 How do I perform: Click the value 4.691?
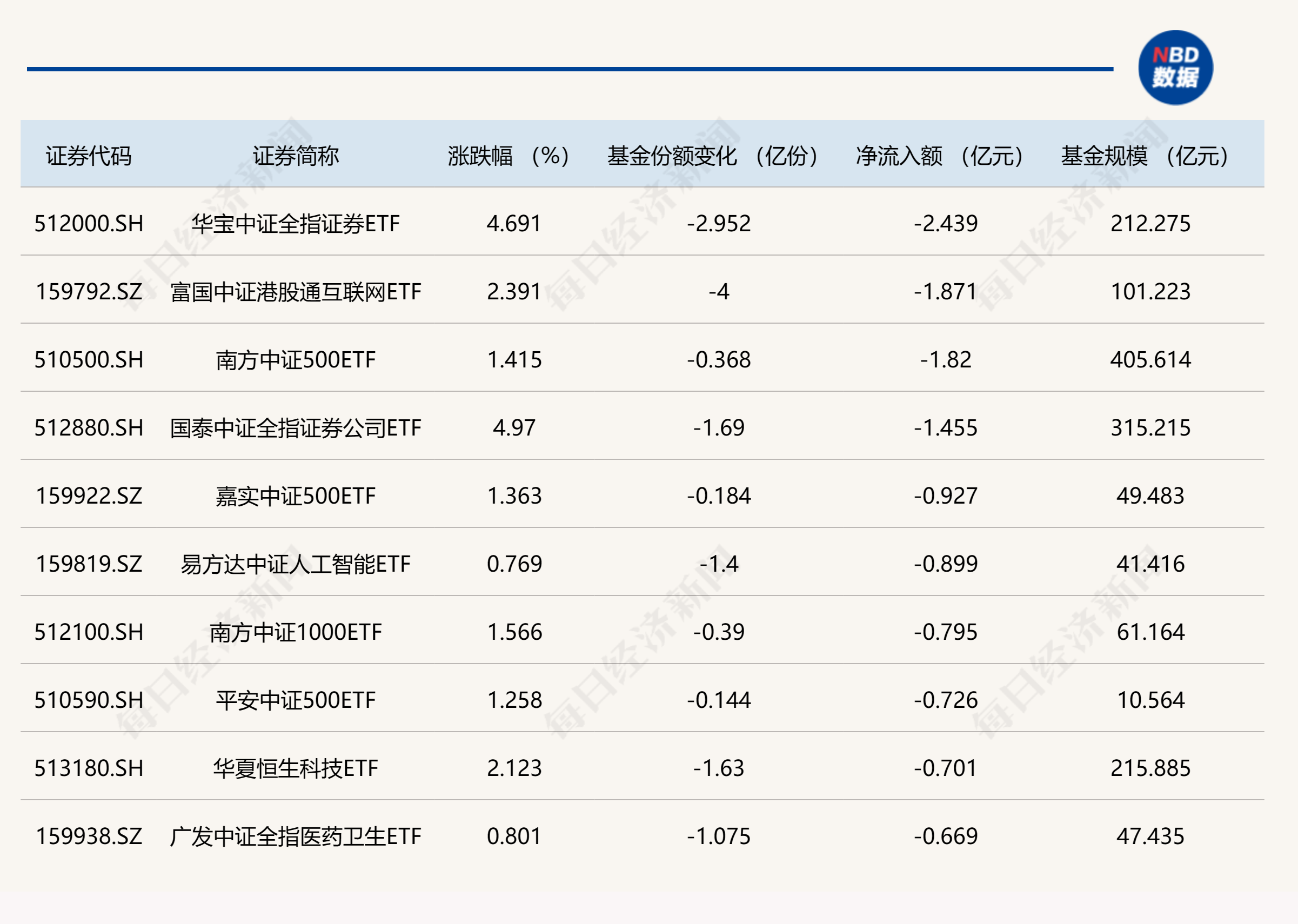coord(514,224)
